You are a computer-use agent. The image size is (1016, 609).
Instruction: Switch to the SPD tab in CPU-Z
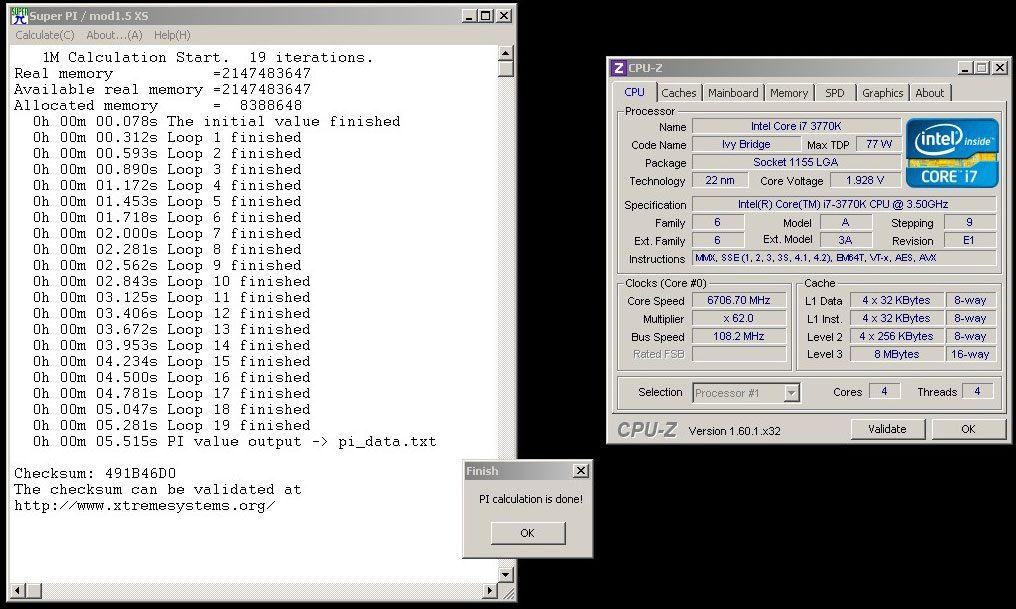tap(835, 93)
